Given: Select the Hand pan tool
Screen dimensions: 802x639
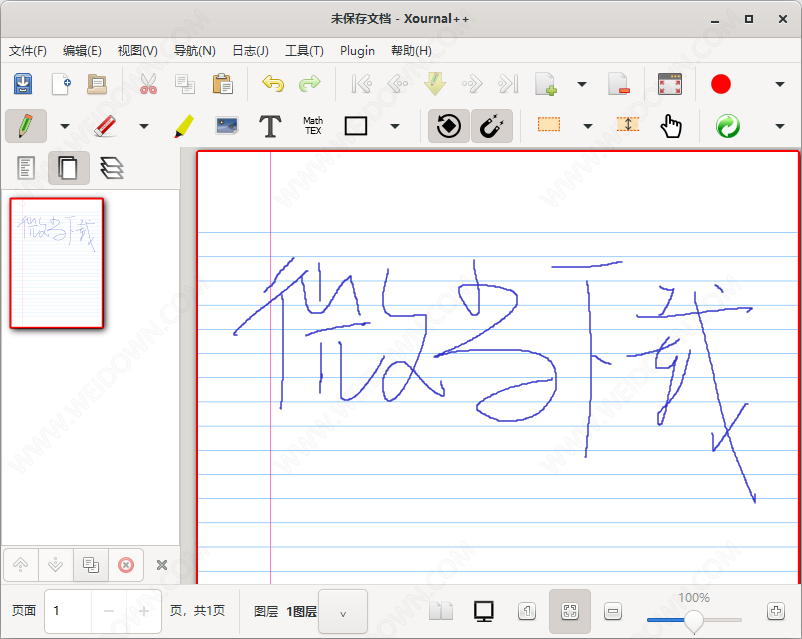Looking at the screenshot, I should (x=671, y=126).
